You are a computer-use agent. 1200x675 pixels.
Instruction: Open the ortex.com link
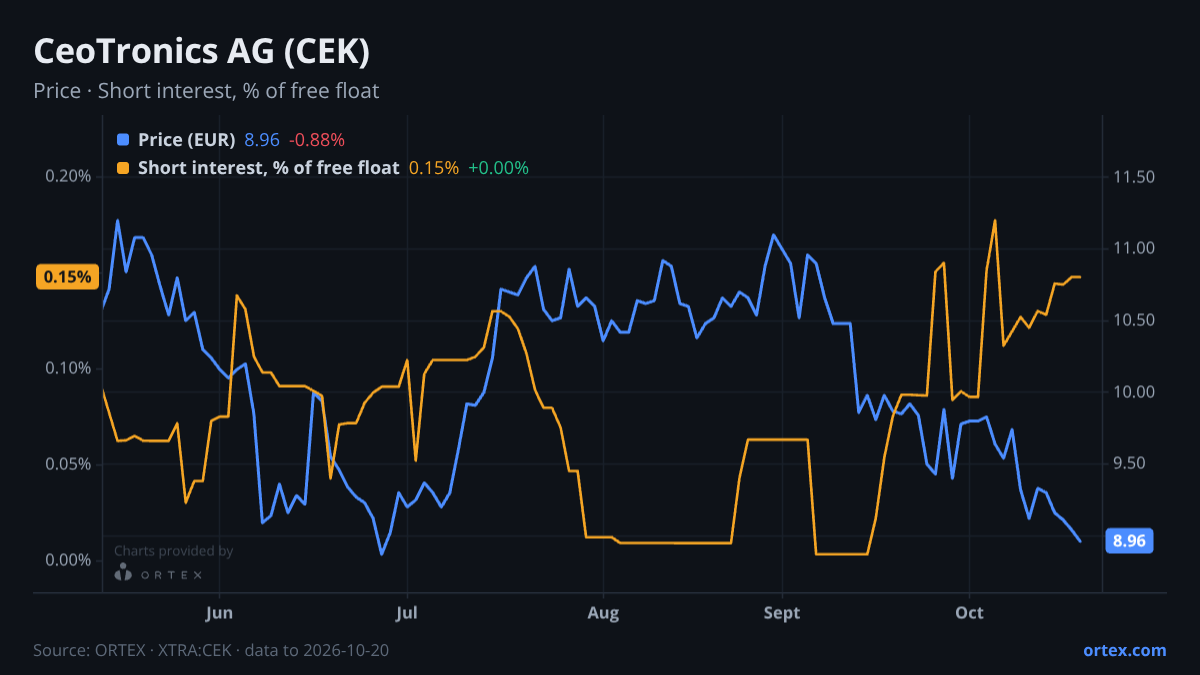coord(1125,650)
